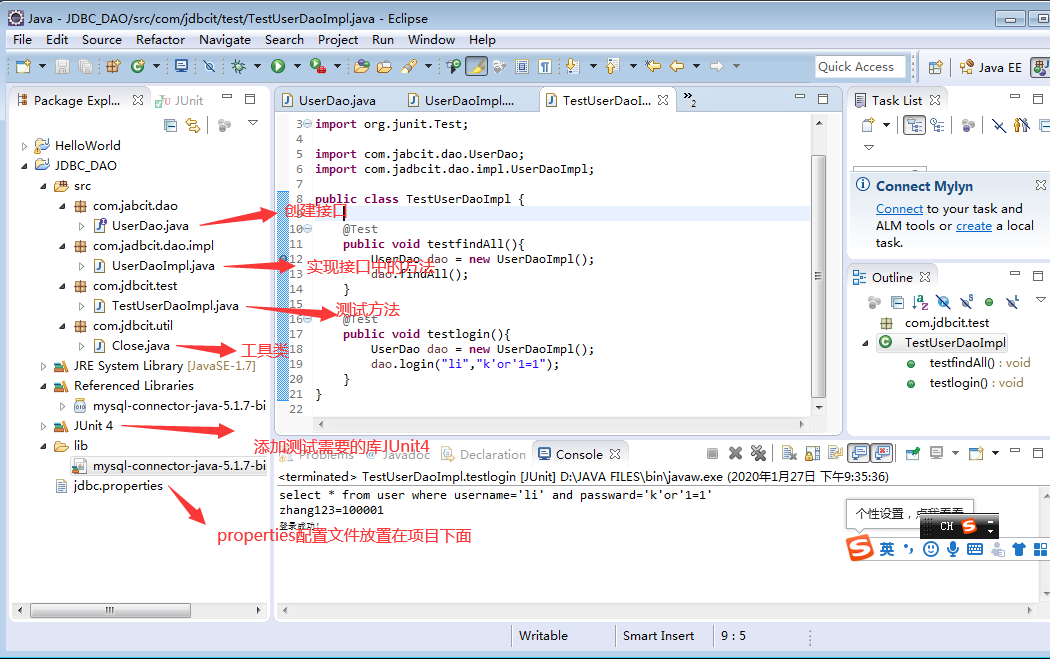1050x659 pixels.
Task: Open the Refactor menu
Action: coord(160,40)
